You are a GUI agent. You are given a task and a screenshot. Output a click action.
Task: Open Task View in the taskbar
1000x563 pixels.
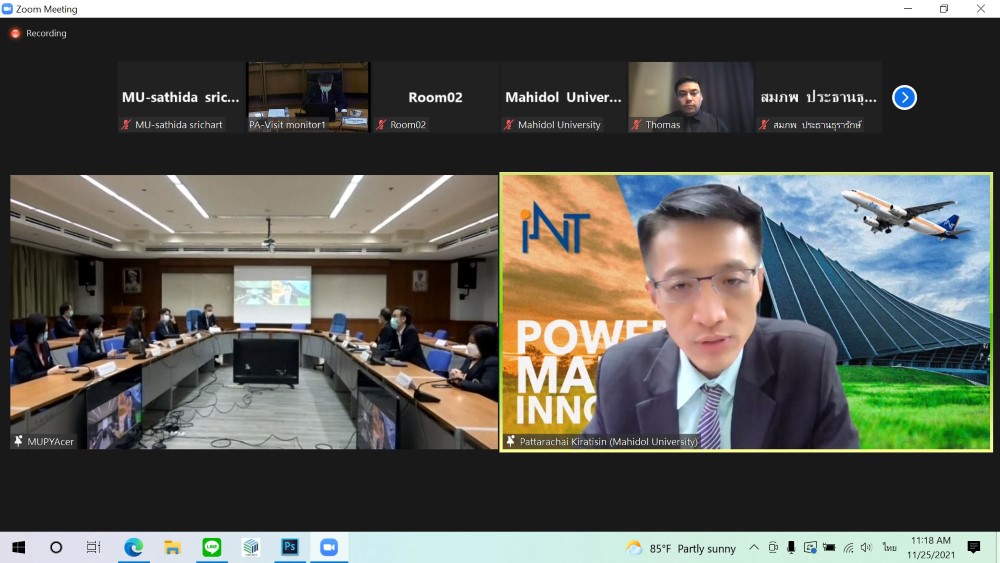pos(93,547)
